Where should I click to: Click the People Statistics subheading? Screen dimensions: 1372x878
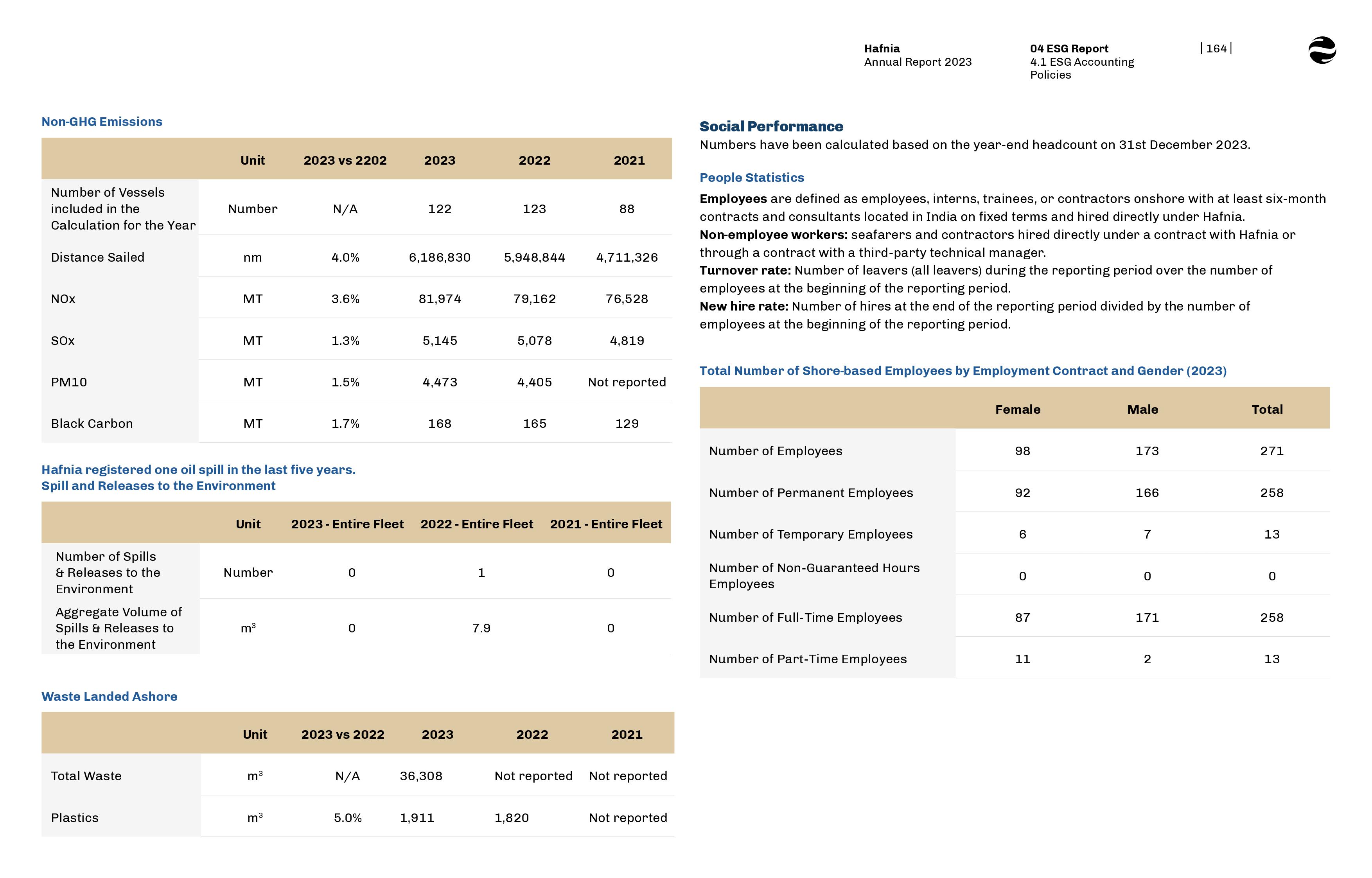(x=751, y=177)
